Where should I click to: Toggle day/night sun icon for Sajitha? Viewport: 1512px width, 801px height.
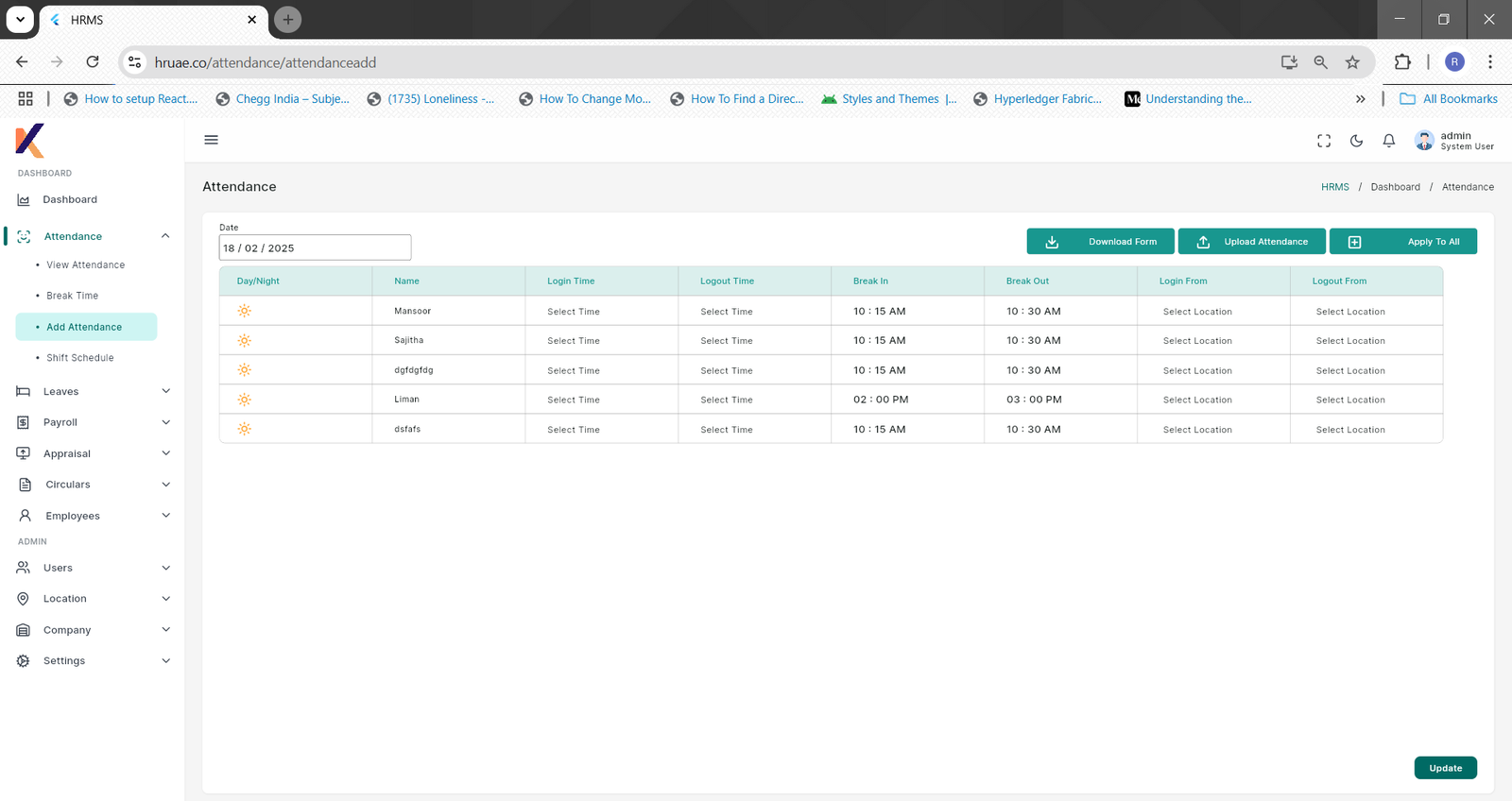[x=244, y=340]
